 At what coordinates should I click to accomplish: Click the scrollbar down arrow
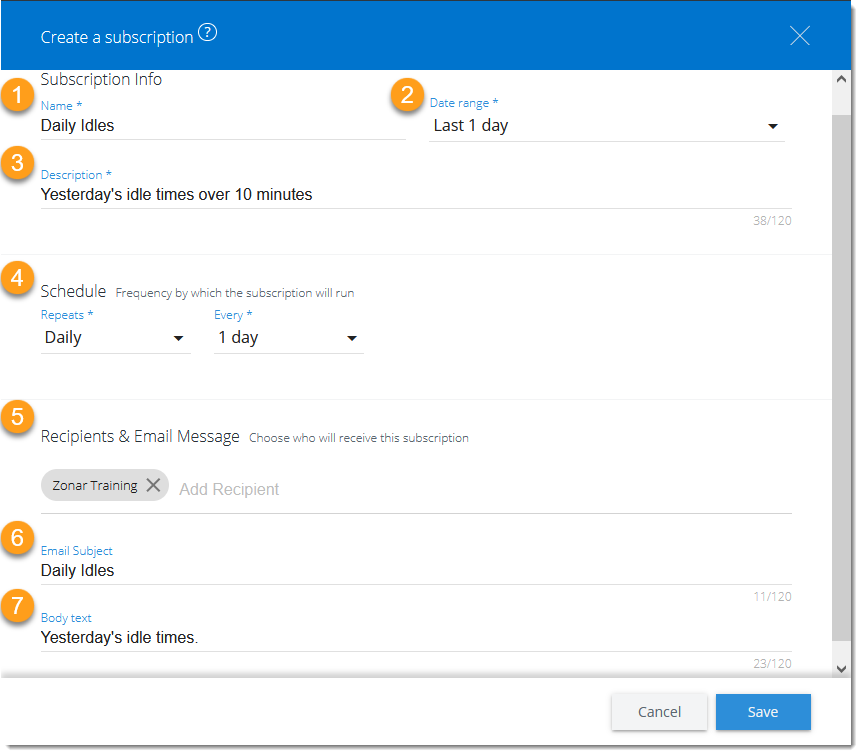pos(841,669)
